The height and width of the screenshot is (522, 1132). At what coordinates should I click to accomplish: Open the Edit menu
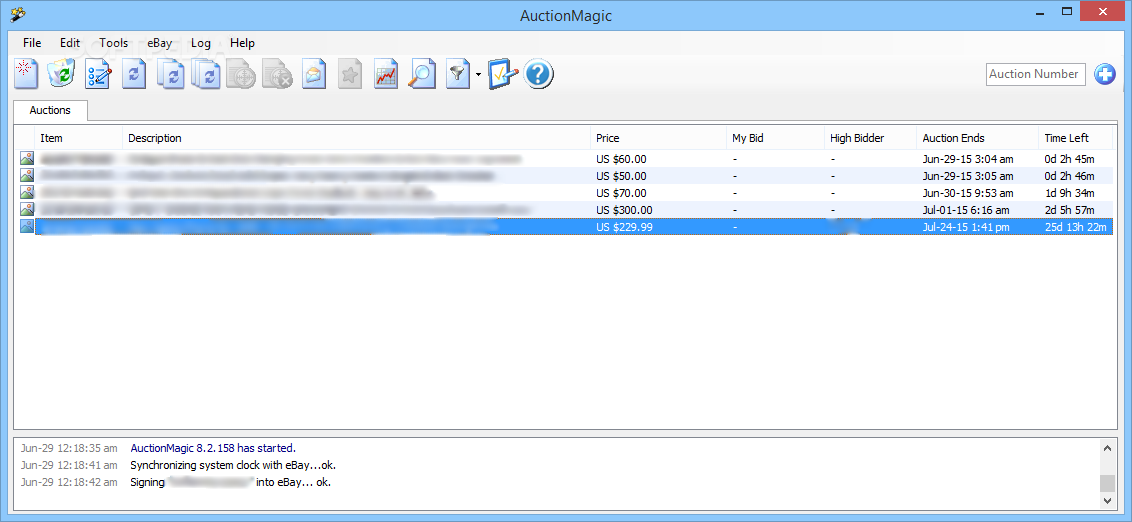coord(70,43)
